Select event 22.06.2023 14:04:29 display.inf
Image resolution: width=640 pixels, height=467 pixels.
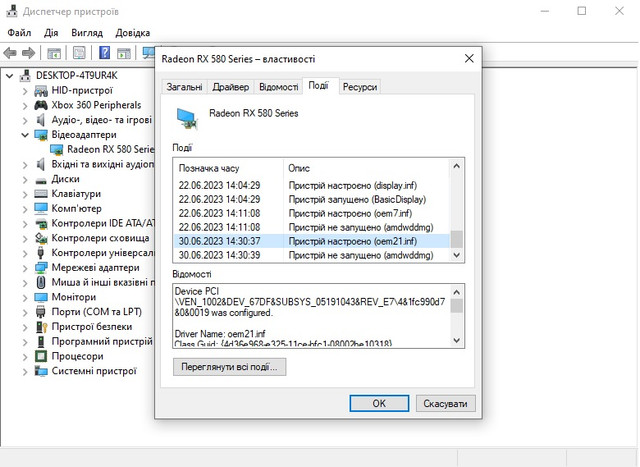coord(312,186)
